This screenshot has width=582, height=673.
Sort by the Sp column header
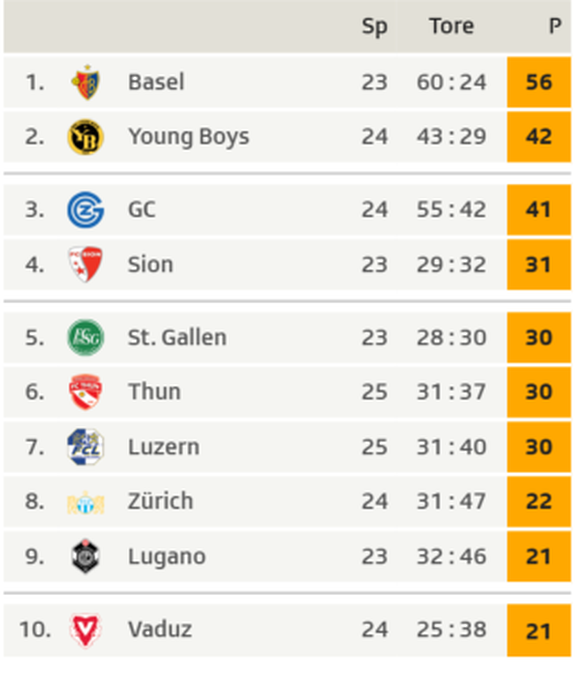374,27
